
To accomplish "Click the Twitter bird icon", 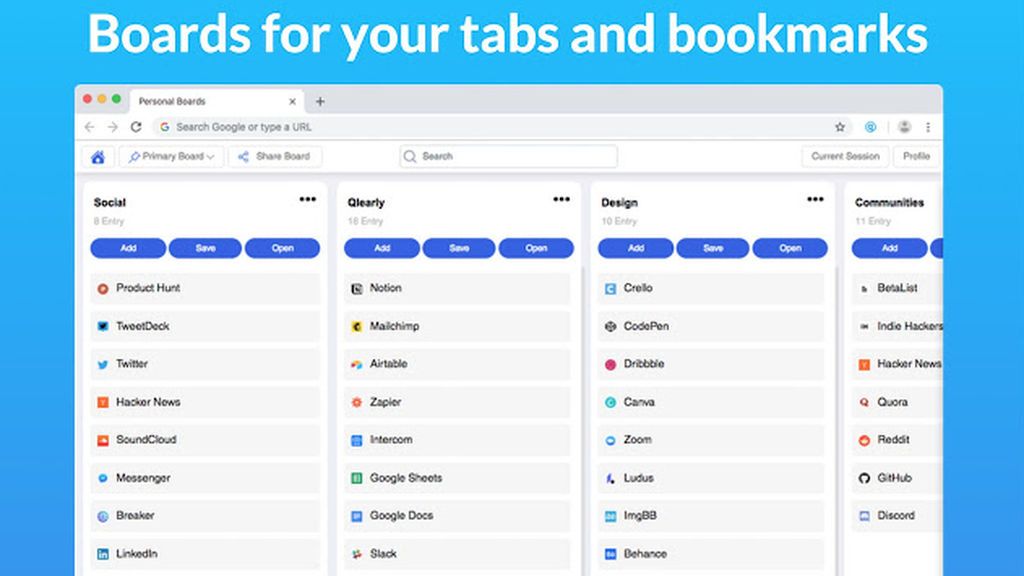I will tap(103, 364).
